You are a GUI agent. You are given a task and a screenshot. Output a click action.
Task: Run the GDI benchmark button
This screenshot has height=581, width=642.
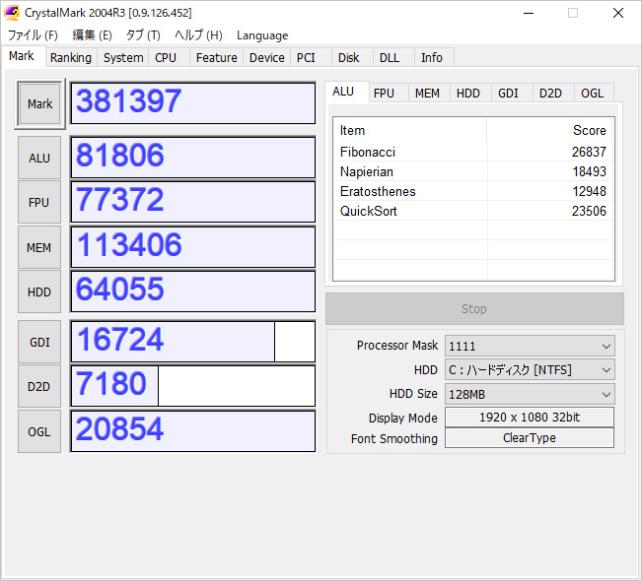coord(40,342)
